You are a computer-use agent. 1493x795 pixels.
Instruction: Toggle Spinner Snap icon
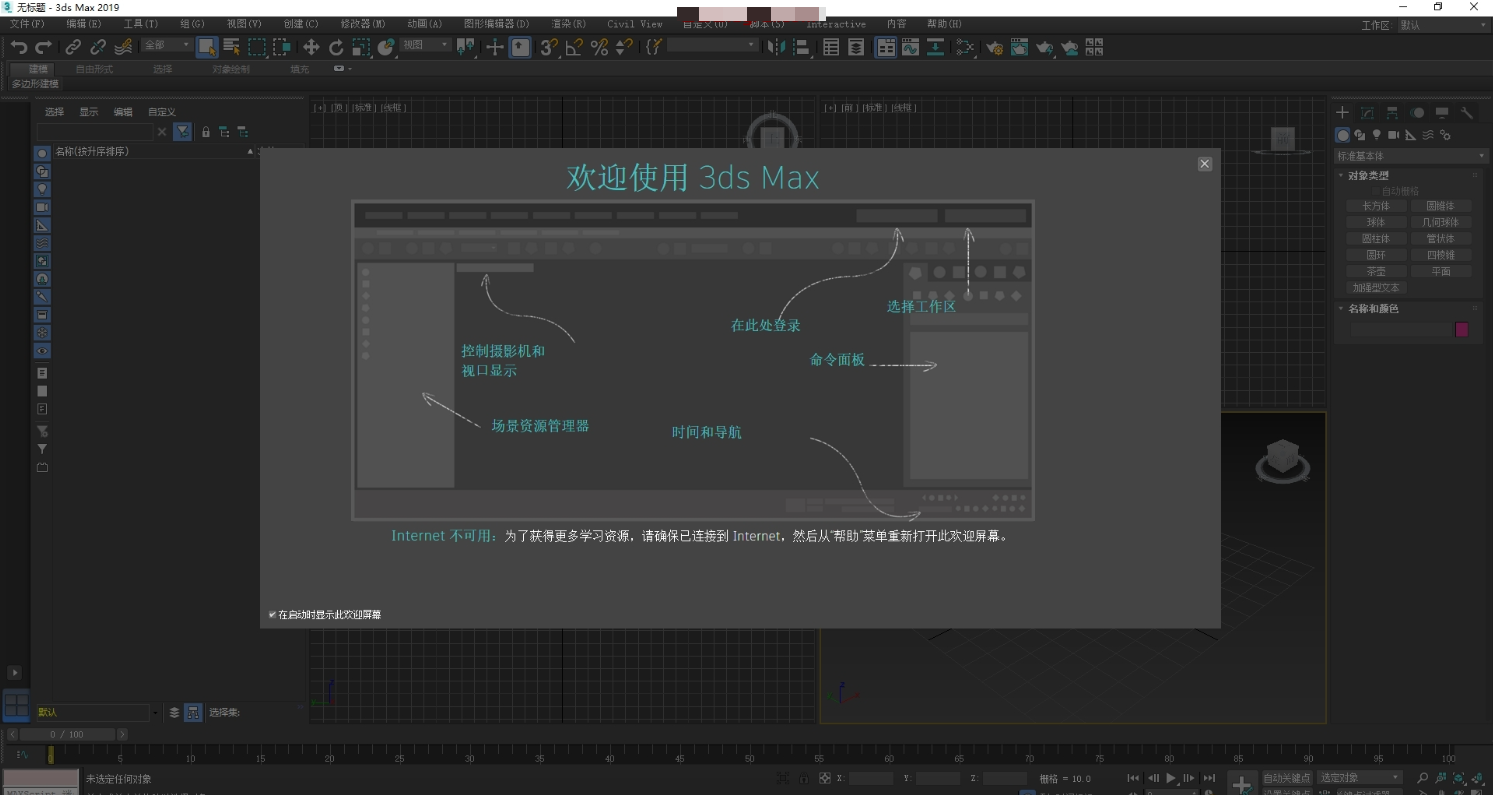click(x=624, y=47)
